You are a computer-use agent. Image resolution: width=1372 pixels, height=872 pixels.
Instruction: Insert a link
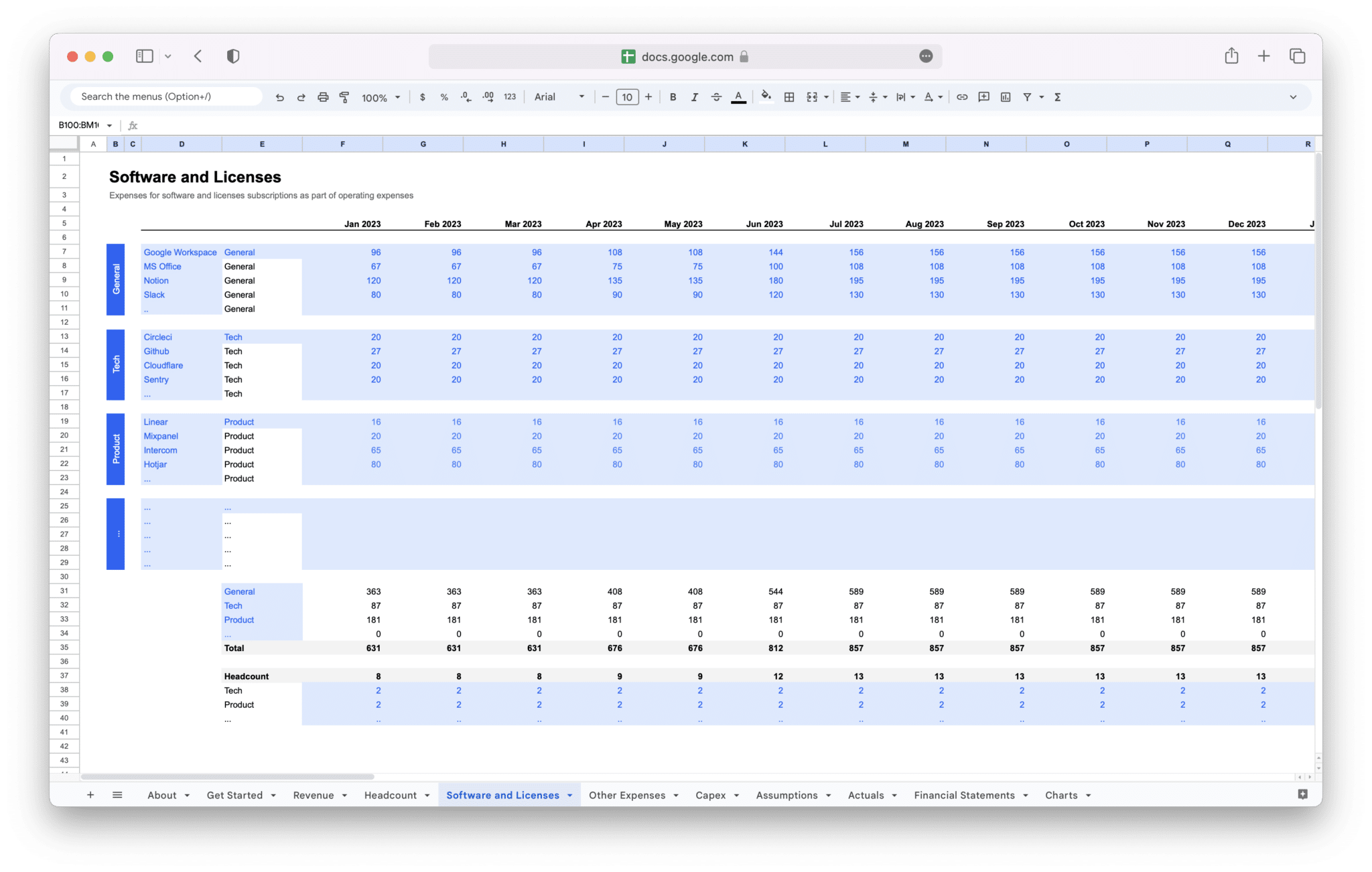click(962, 97)
